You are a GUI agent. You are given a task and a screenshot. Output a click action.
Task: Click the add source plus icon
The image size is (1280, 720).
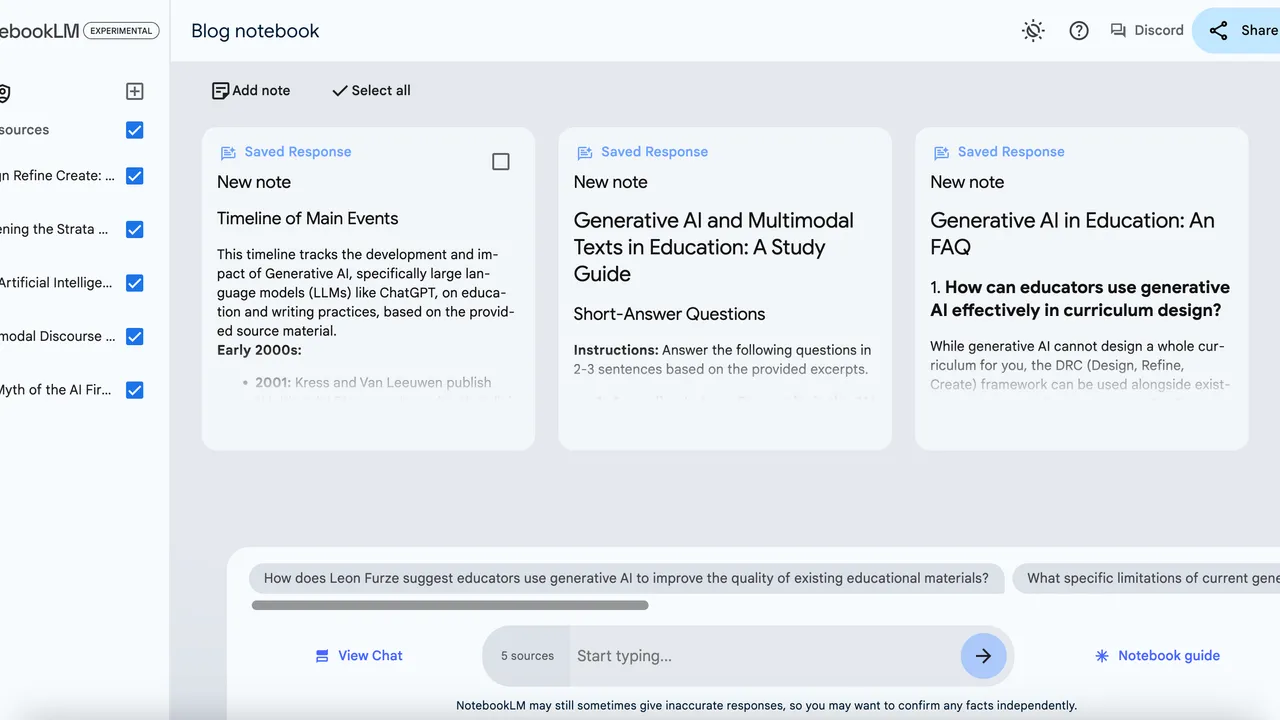[x=135, y=91]
